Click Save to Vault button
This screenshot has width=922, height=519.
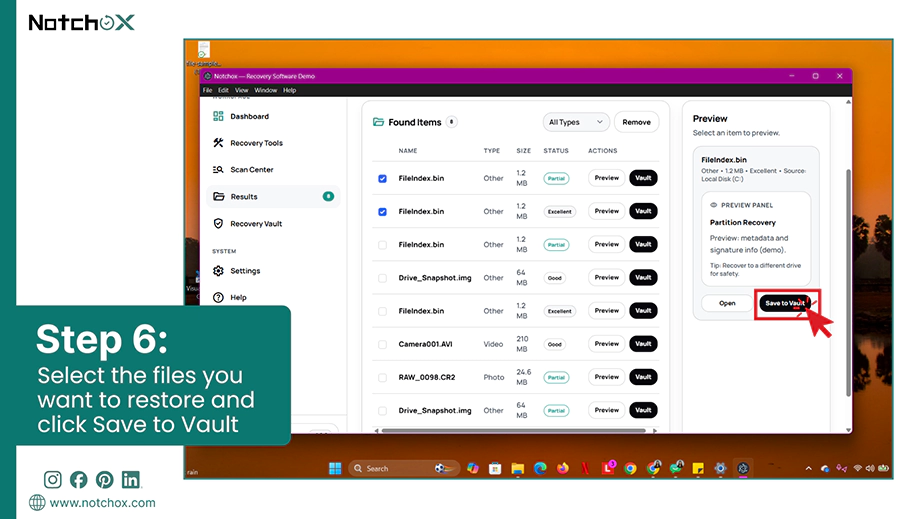point(785,303)
